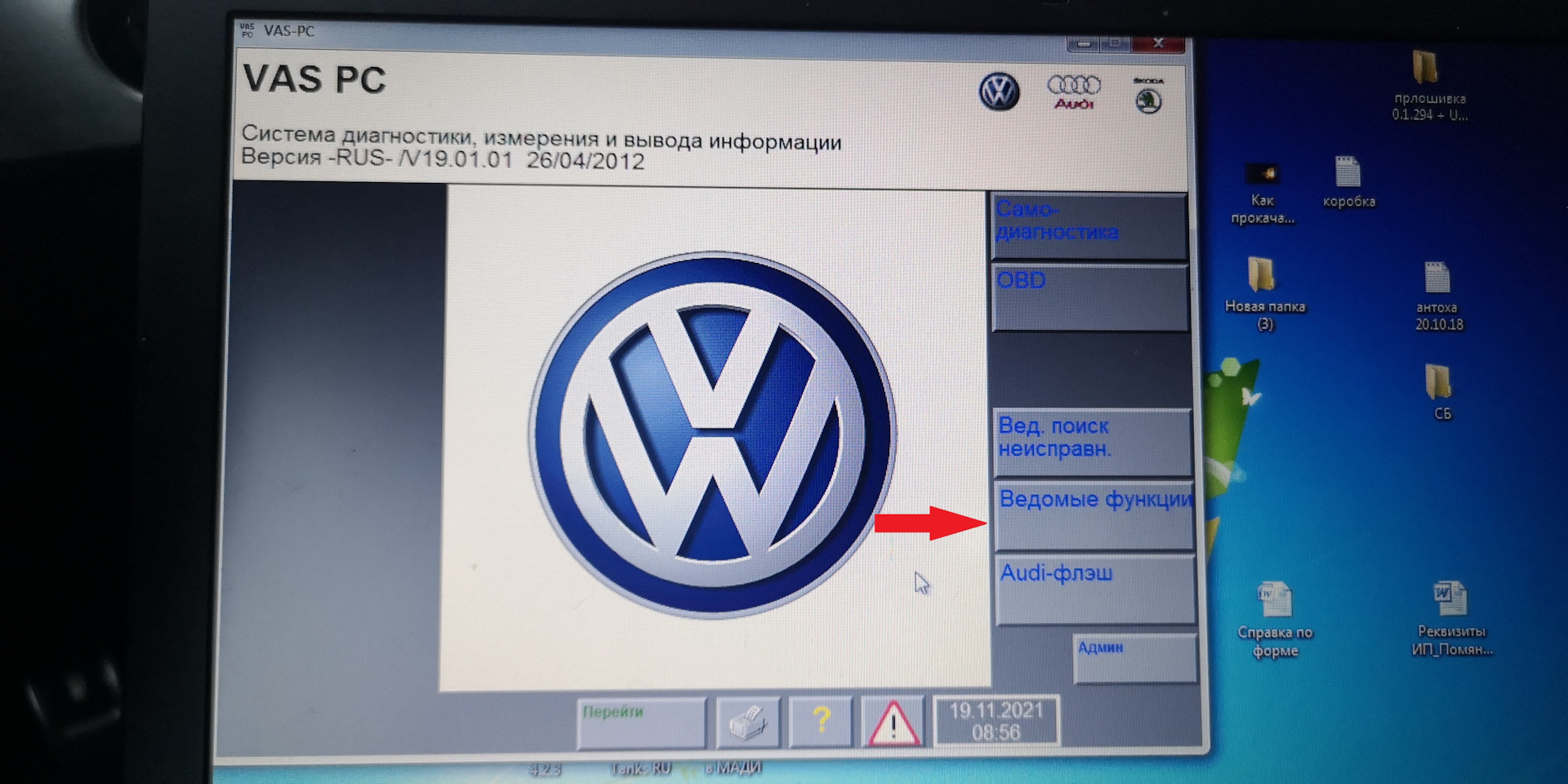
Task: Click the Версия -RUS- /V19.01.01 text
Action: point(443,158)
